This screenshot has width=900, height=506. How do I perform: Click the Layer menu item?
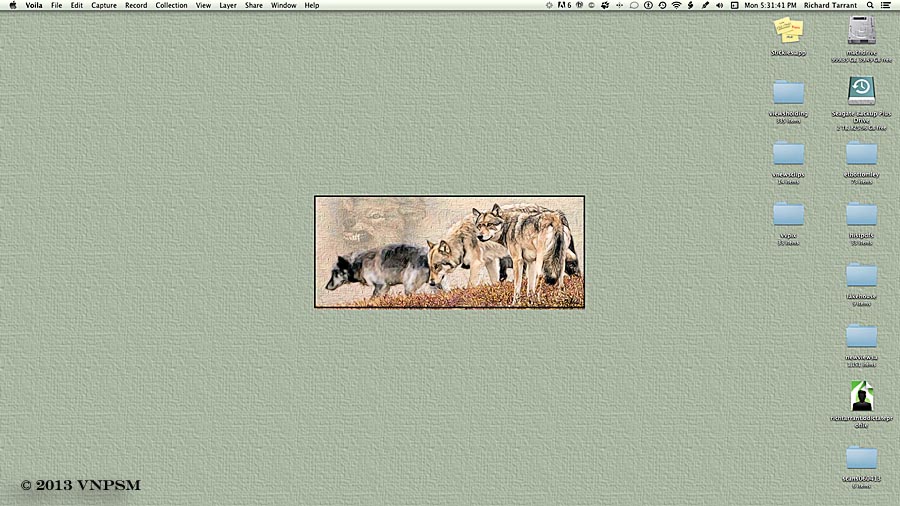coord(228,5)
